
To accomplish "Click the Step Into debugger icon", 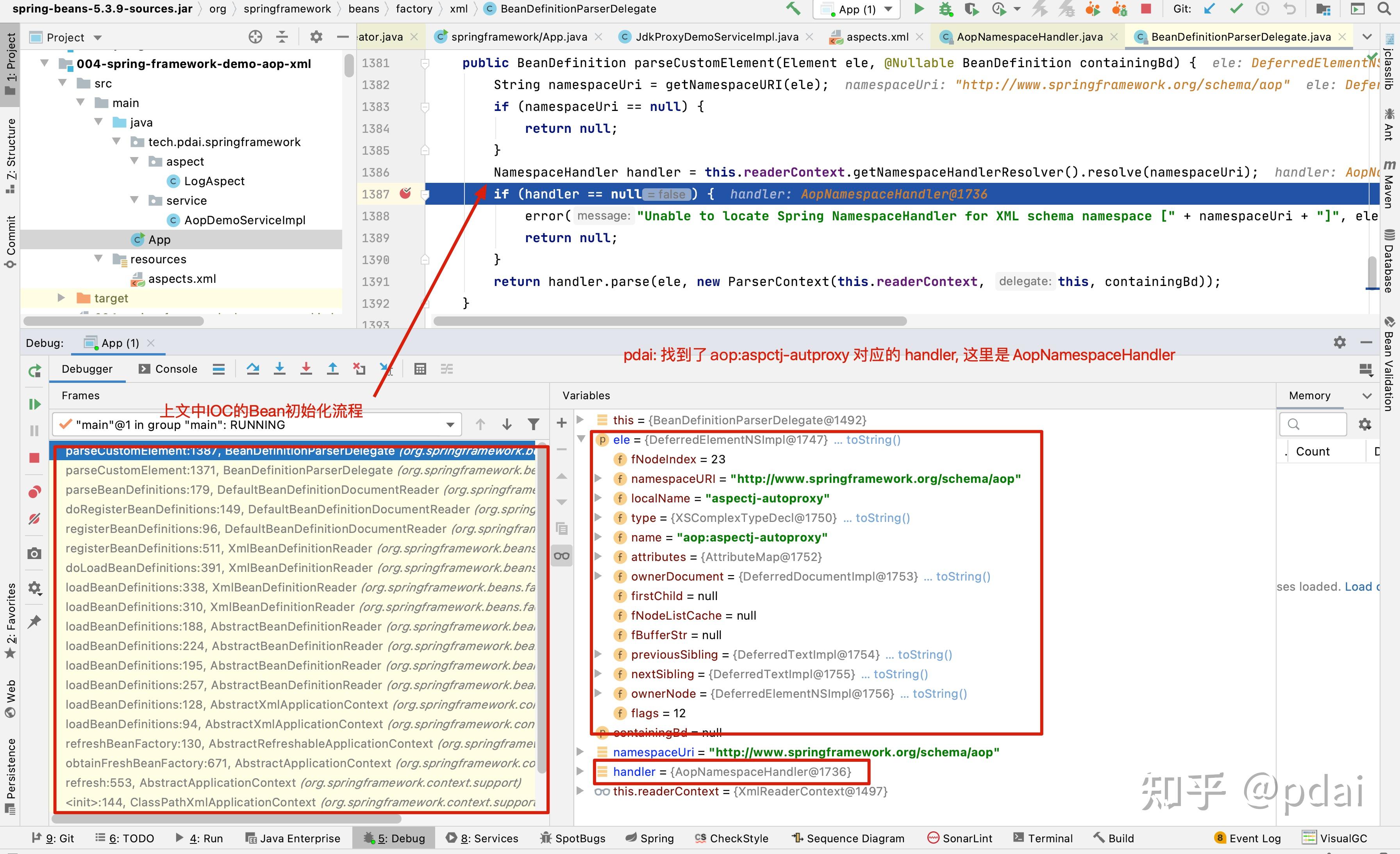I will pyautogui.click(x=280, y=369).
